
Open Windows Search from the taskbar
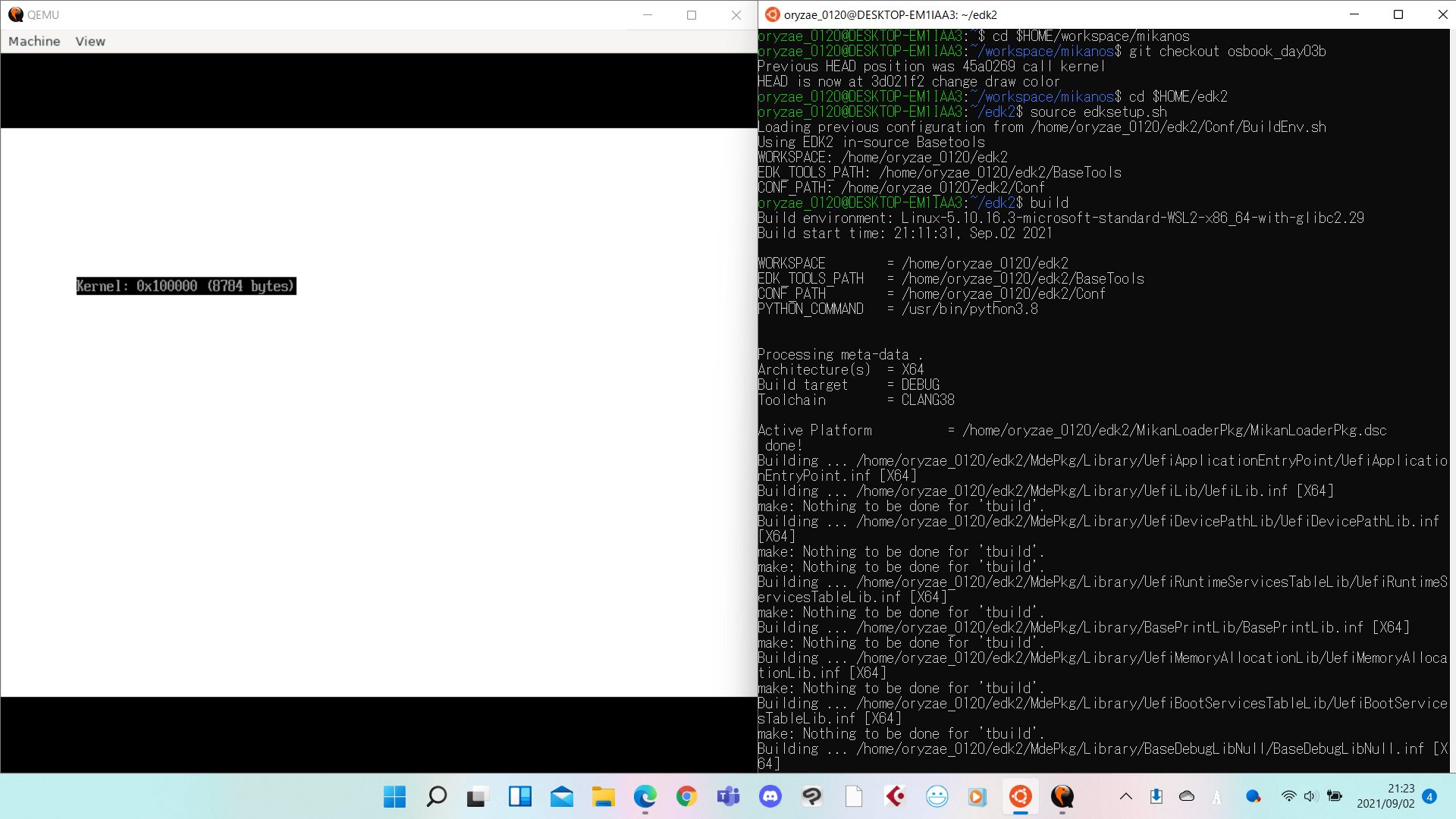(436, 797)
